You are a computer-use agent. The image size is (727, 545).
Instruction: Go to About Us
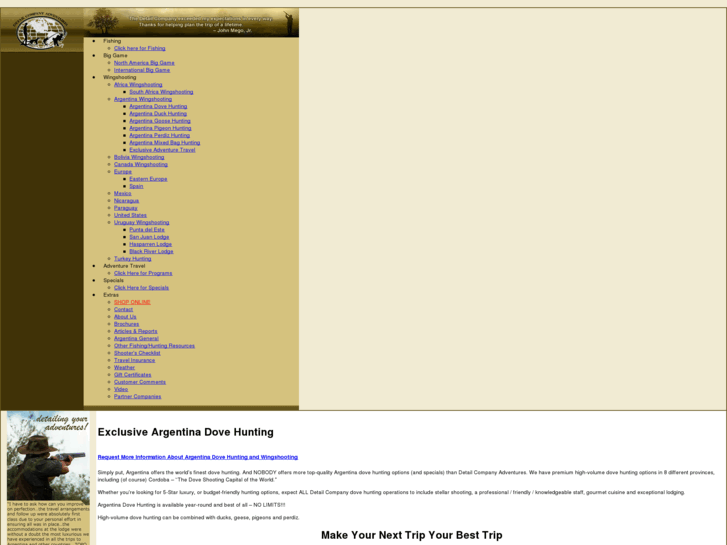coord(125,317)
